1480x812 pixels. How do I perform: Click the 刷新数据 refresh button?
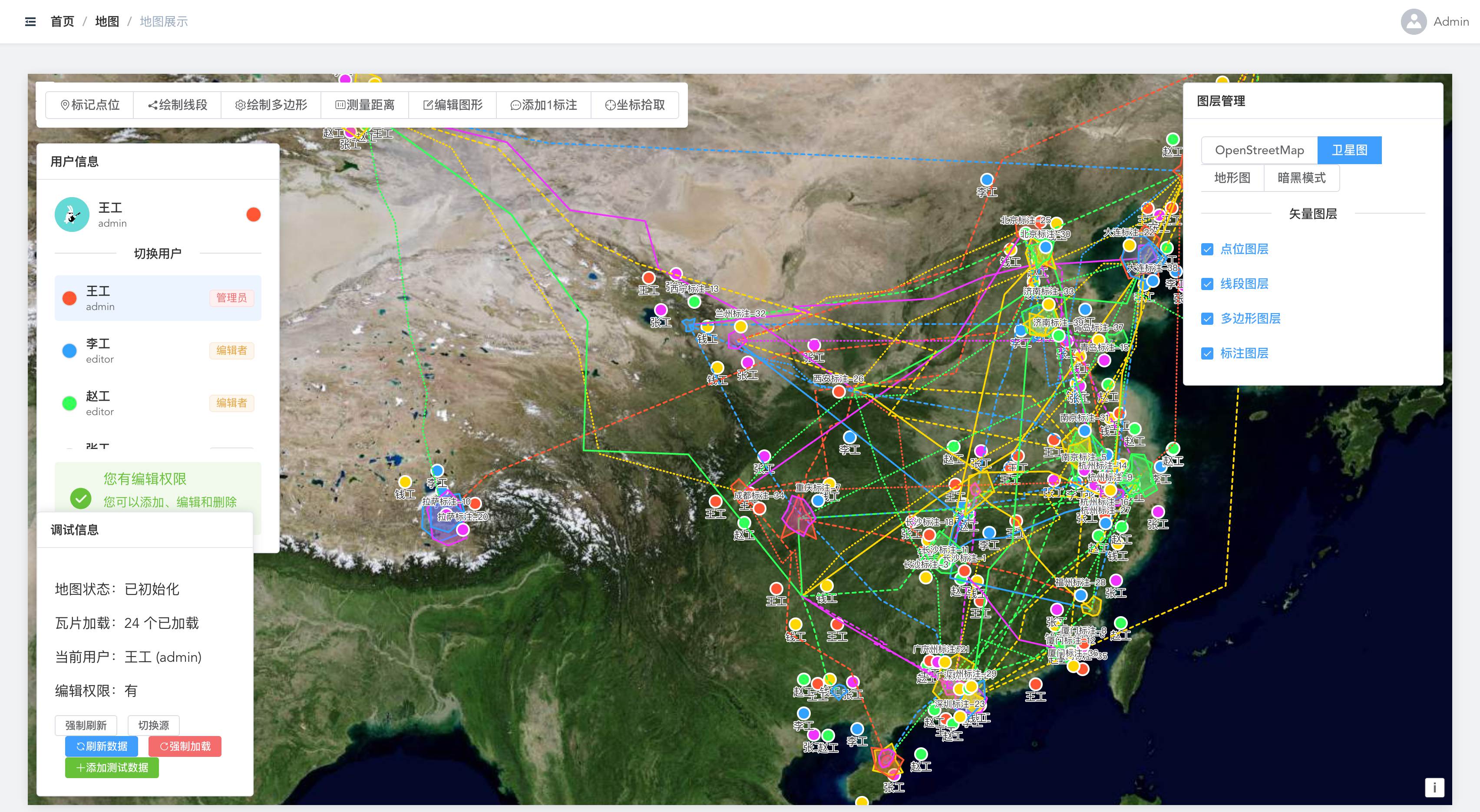pyautogui.click(x=102, y=746)
